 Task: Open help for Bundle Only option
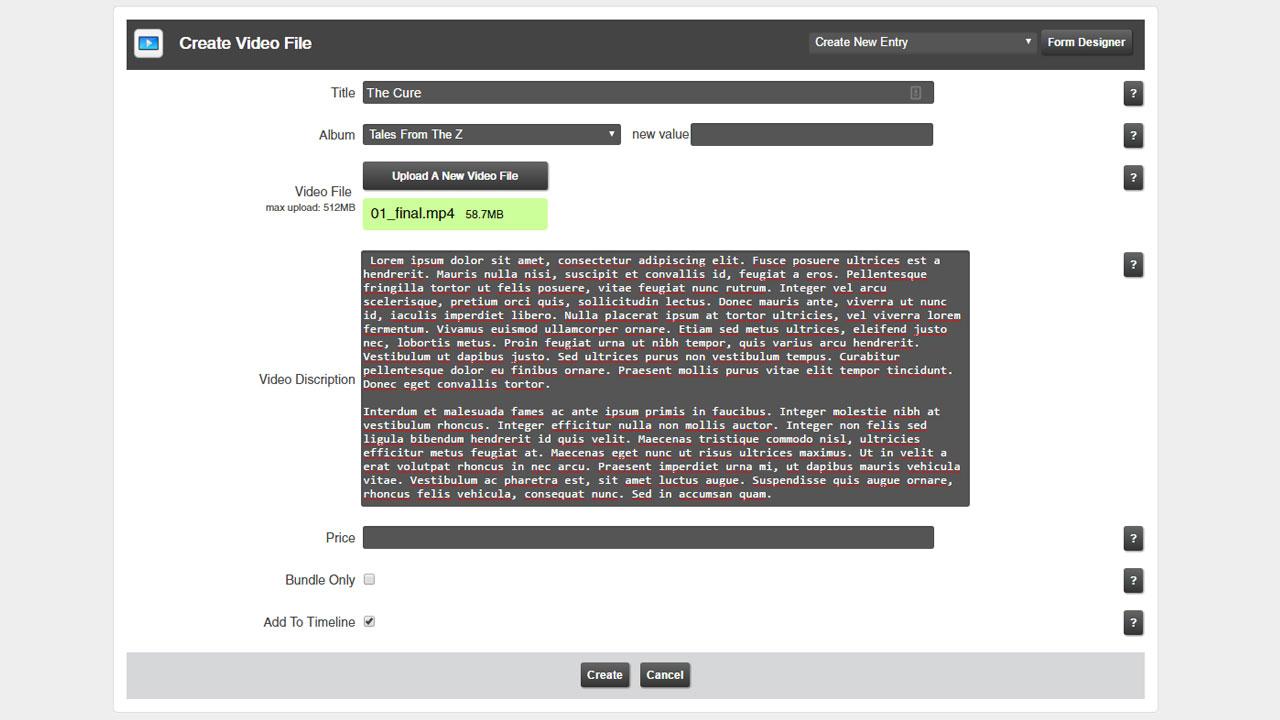(1133, 580)
